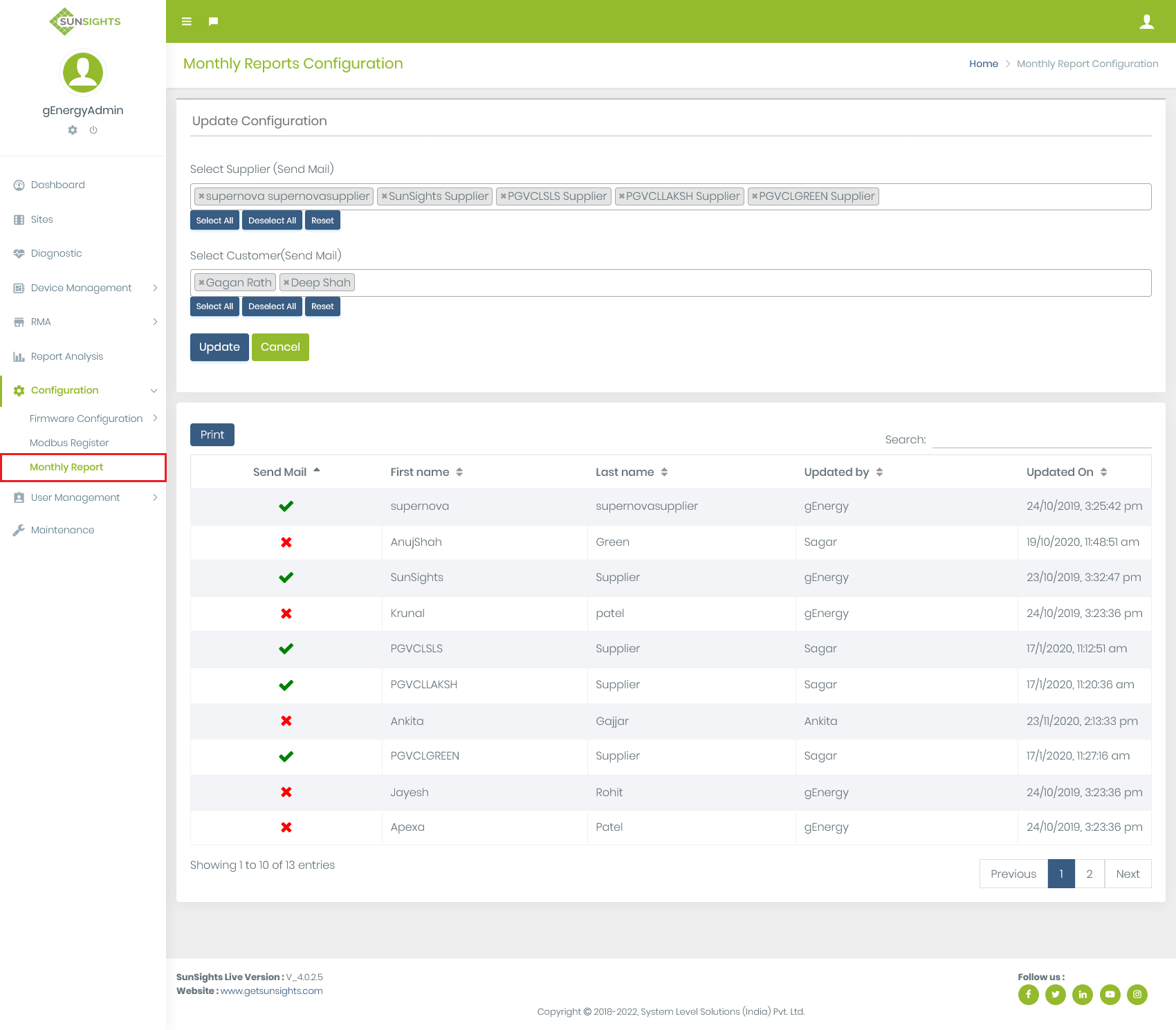Go to page 2 of the table

[1089, 874]
